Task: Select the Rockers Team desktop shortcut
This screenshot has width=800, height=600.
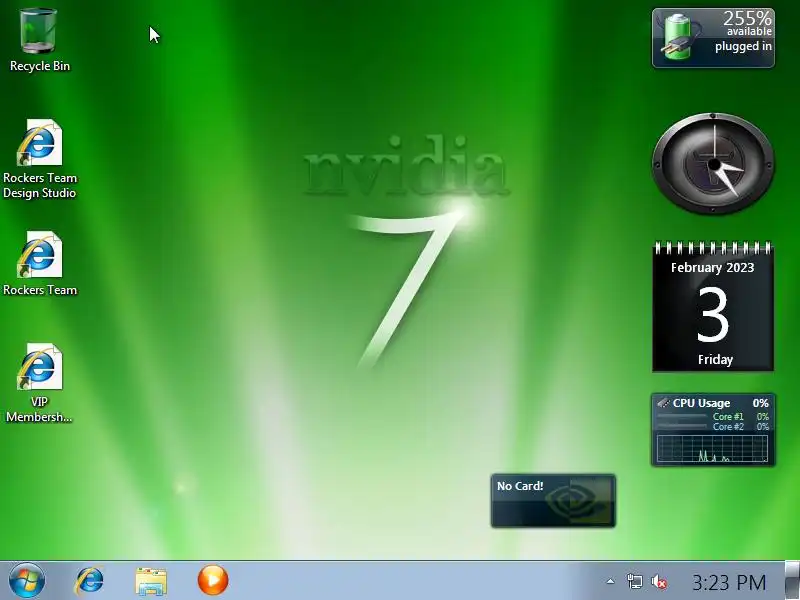Action: click(39, 264)
